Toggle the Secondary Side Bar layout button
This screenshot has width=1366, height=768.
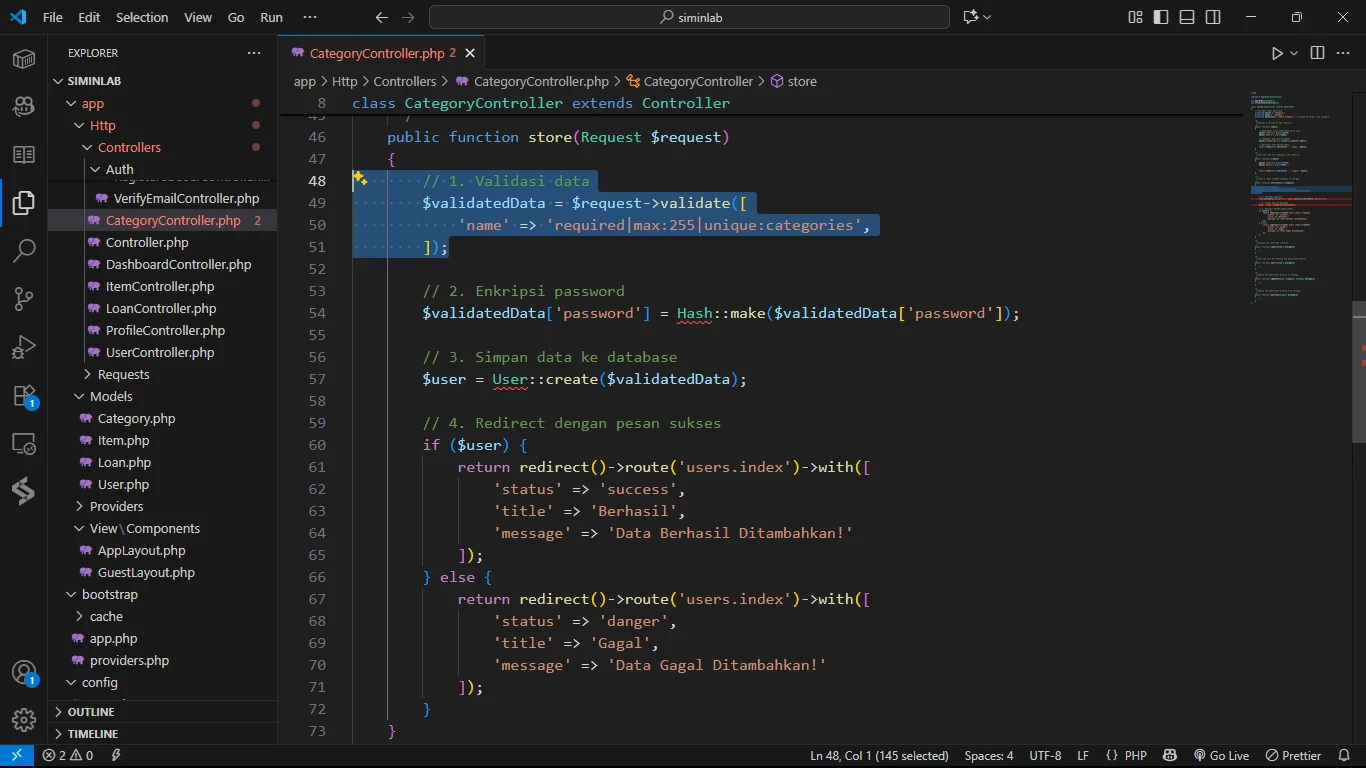coord(1213,17)
